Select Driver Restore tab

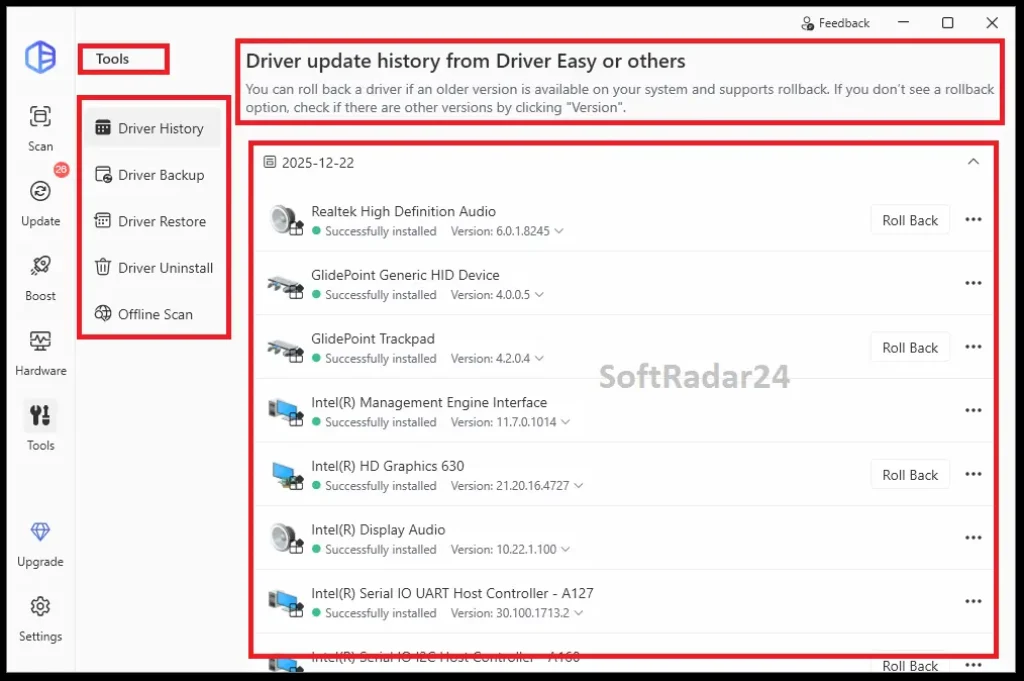[152, 221]
